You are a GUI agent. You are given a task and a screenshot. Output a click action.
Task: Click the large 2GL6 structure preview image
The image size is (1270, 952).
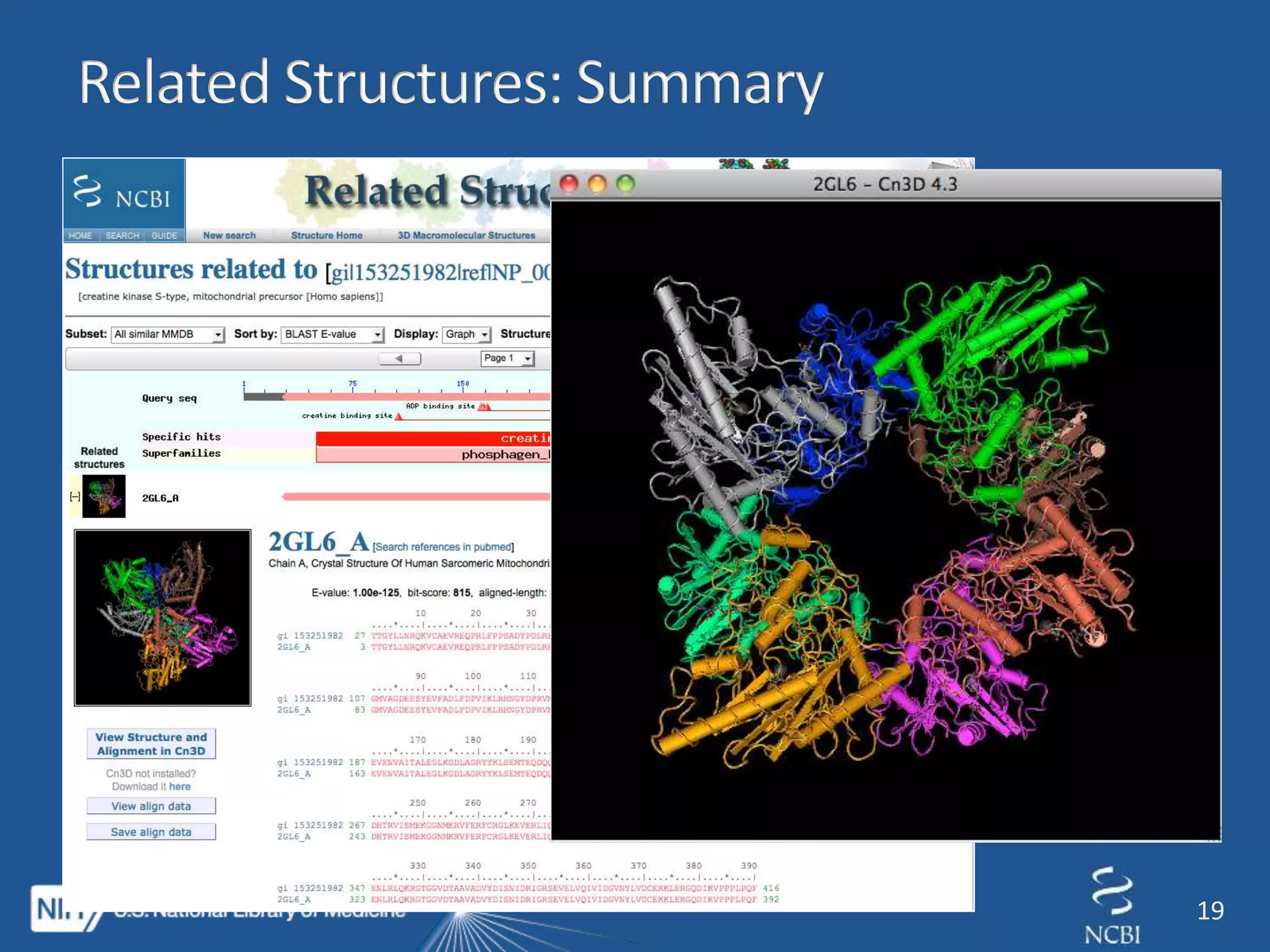point(162,617)
